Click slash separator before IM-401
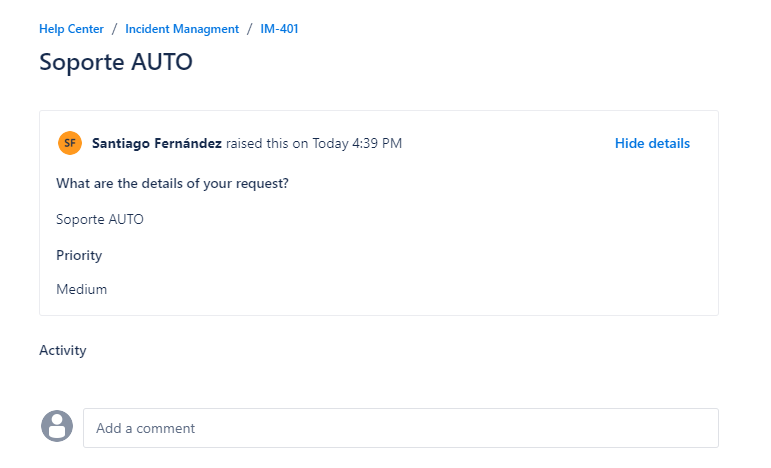The width and height of the screenshot is (771, 468). (249, 29)
